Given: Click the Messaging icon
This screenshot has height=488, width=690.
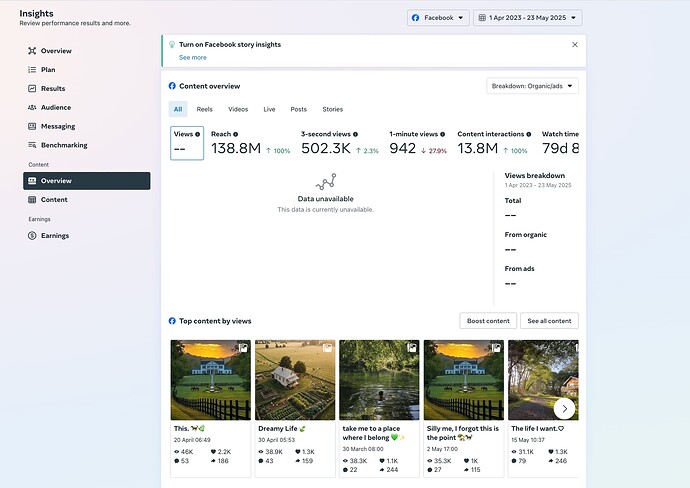Looking at the screenshot, I should [32, 126].
